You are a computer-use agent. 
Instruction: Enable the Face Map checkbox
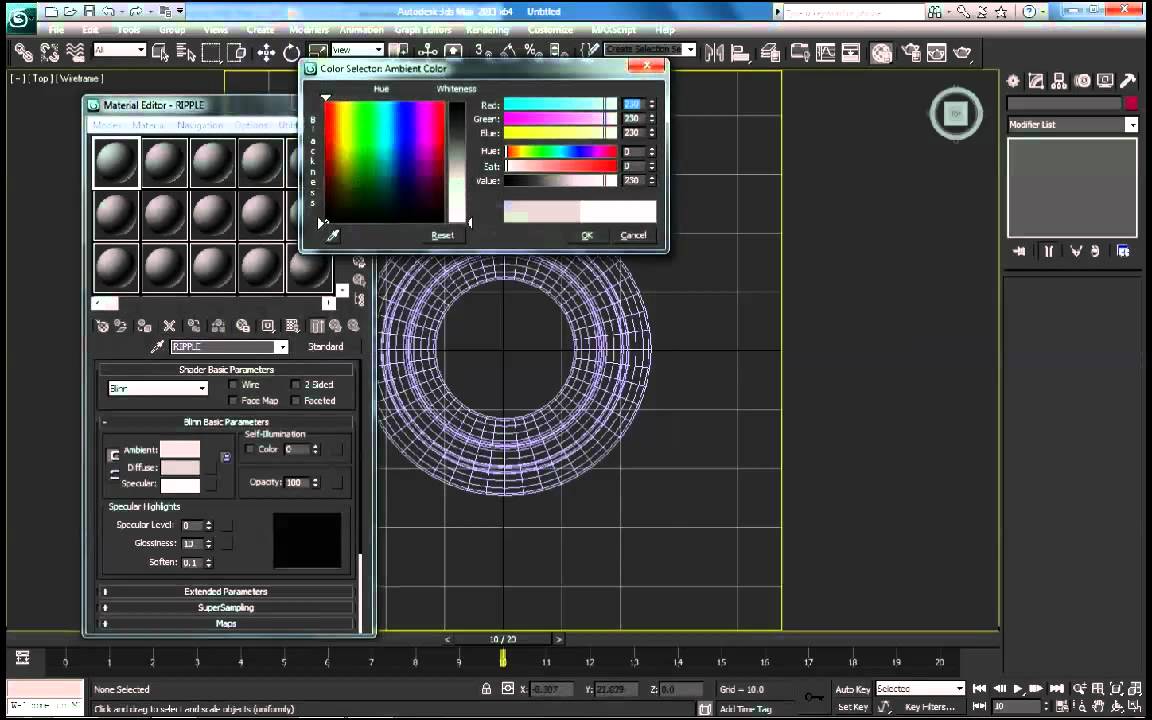233,400
